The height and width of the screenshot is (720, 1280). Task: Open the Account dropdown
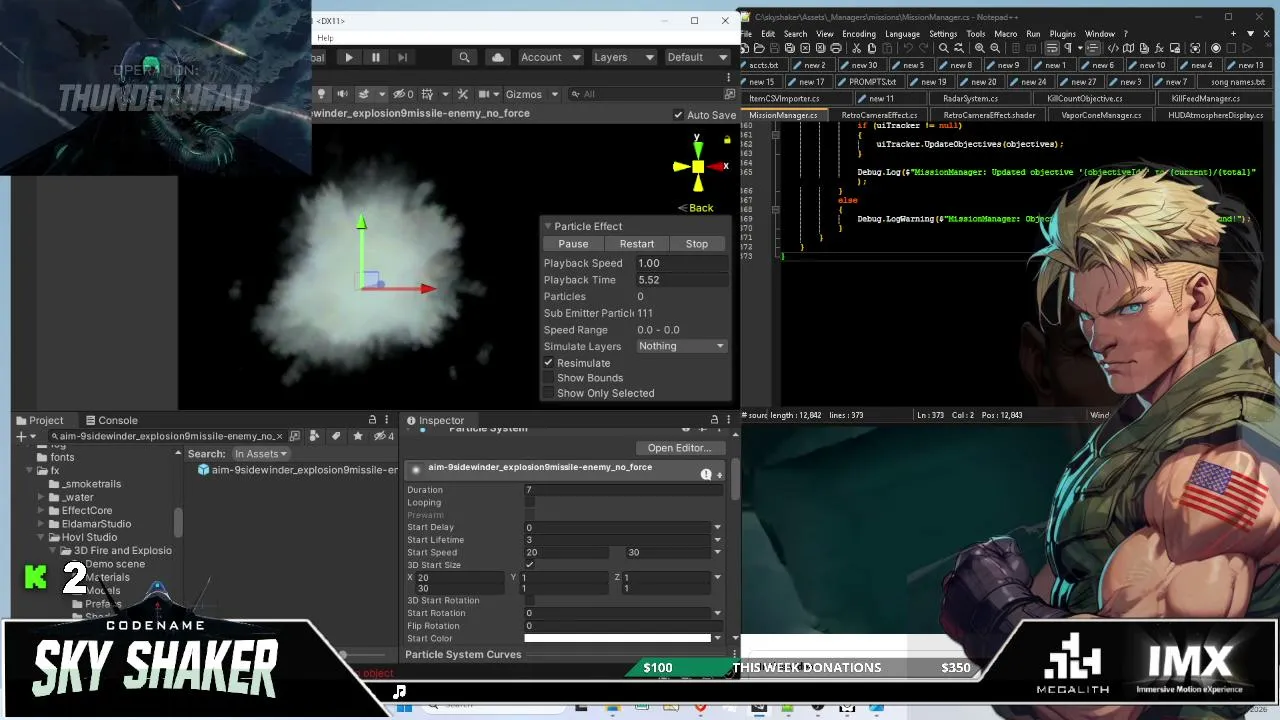pyautogui.click(x=549, y=57)
